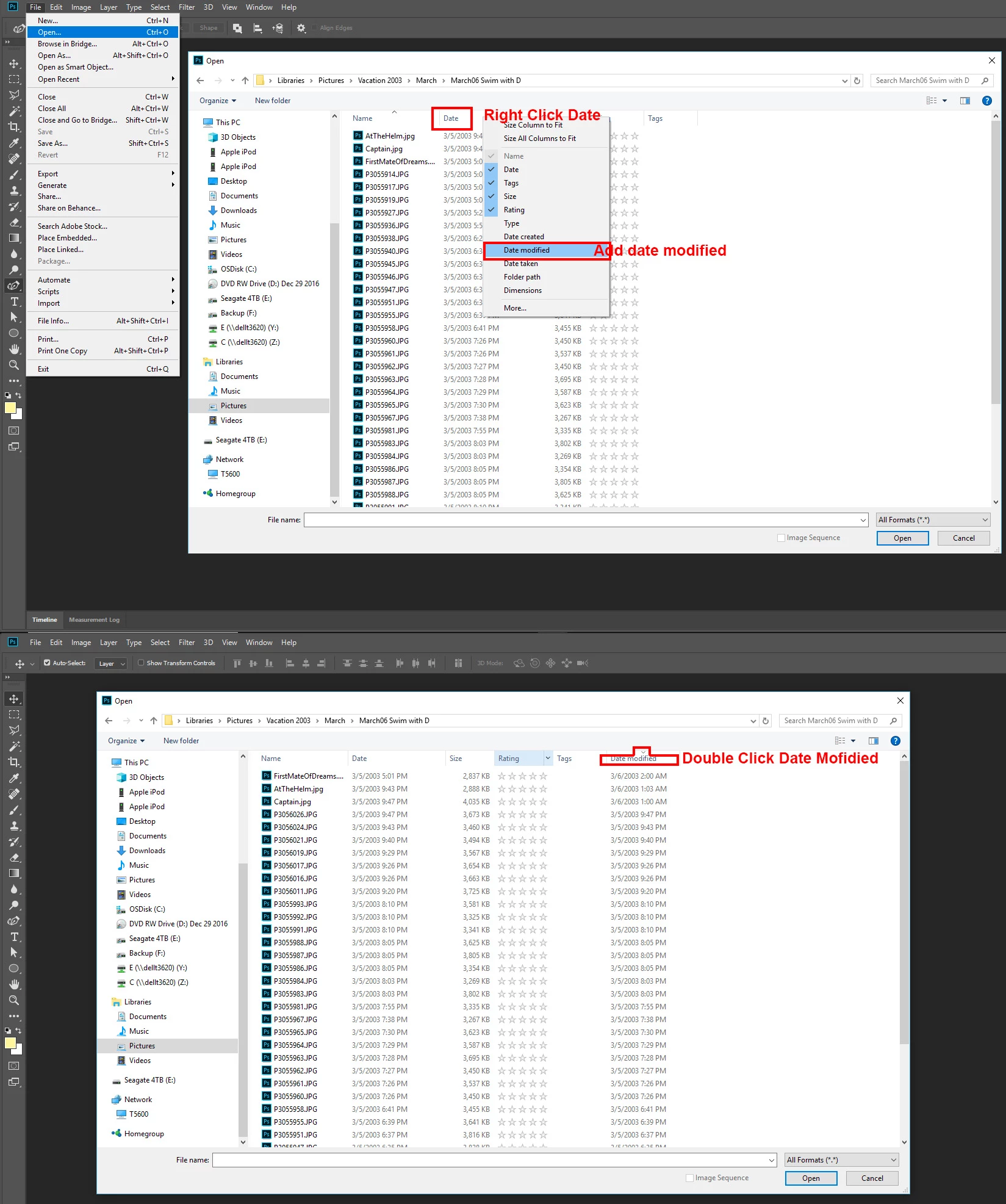Enable Image Sequence checkbox in upper Open dialog
1006x1204 pixels.
(781, 538)
